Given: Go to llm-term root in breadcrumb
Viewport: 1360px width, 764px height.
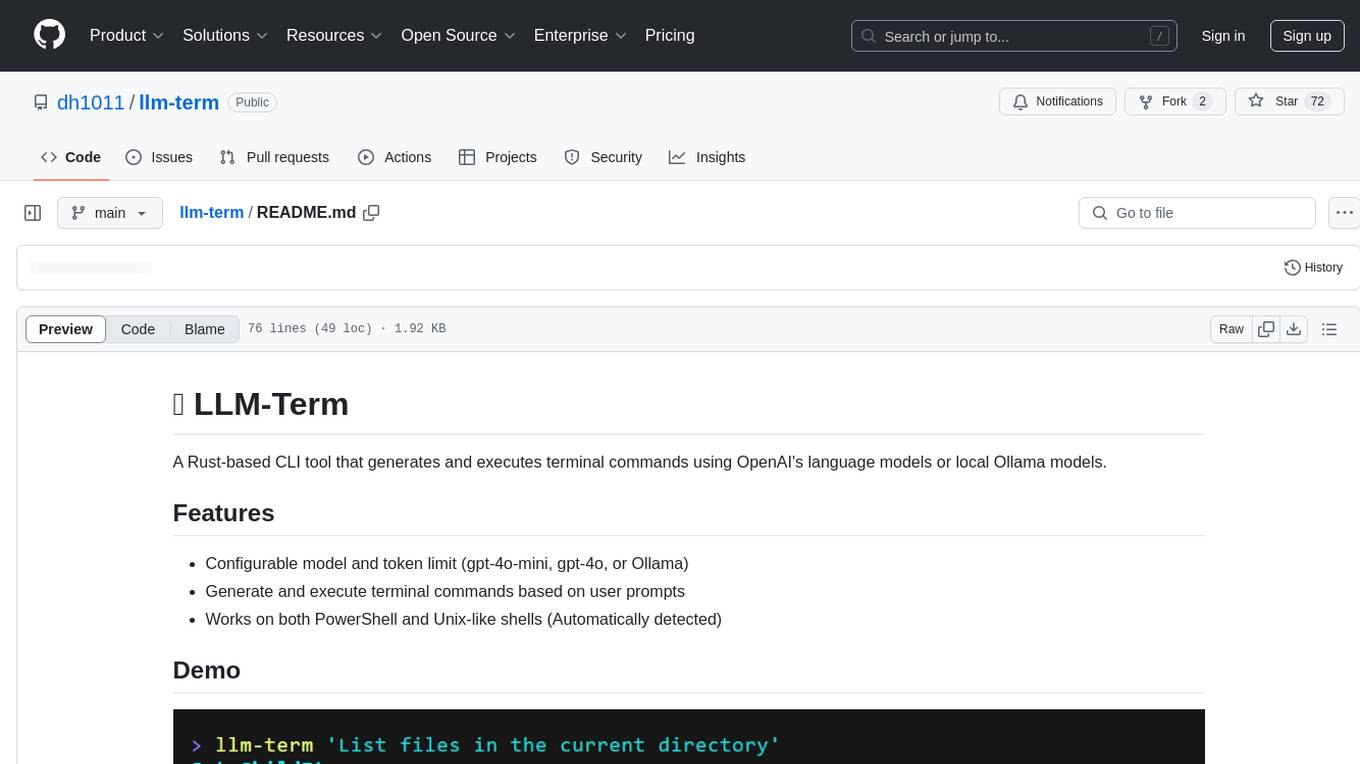Looking at the screenshot, I should pyautogui.click(x=211, y=212).
